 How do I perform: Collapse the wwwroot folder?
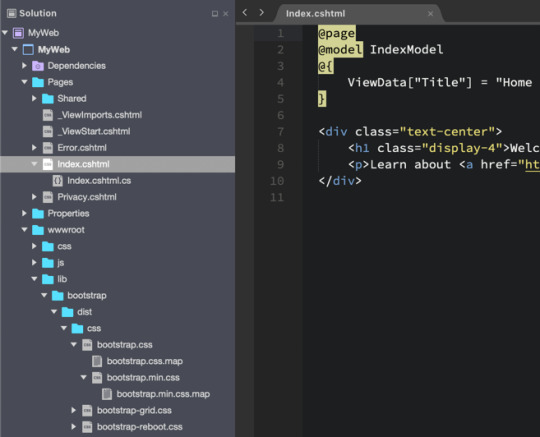click(24, 230)
